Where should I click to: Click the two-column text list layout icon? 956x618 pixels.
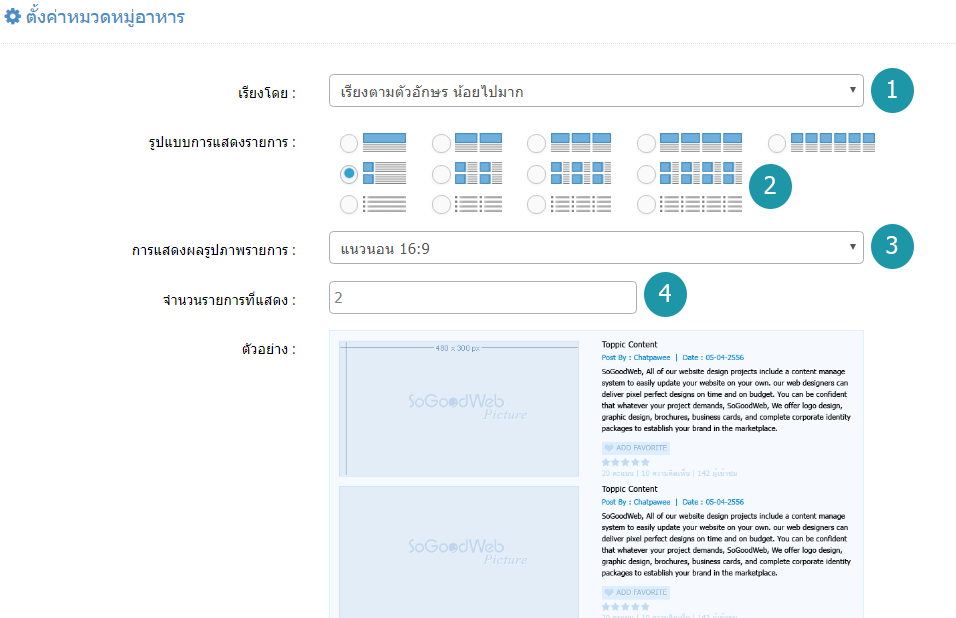tap(478, 204)
